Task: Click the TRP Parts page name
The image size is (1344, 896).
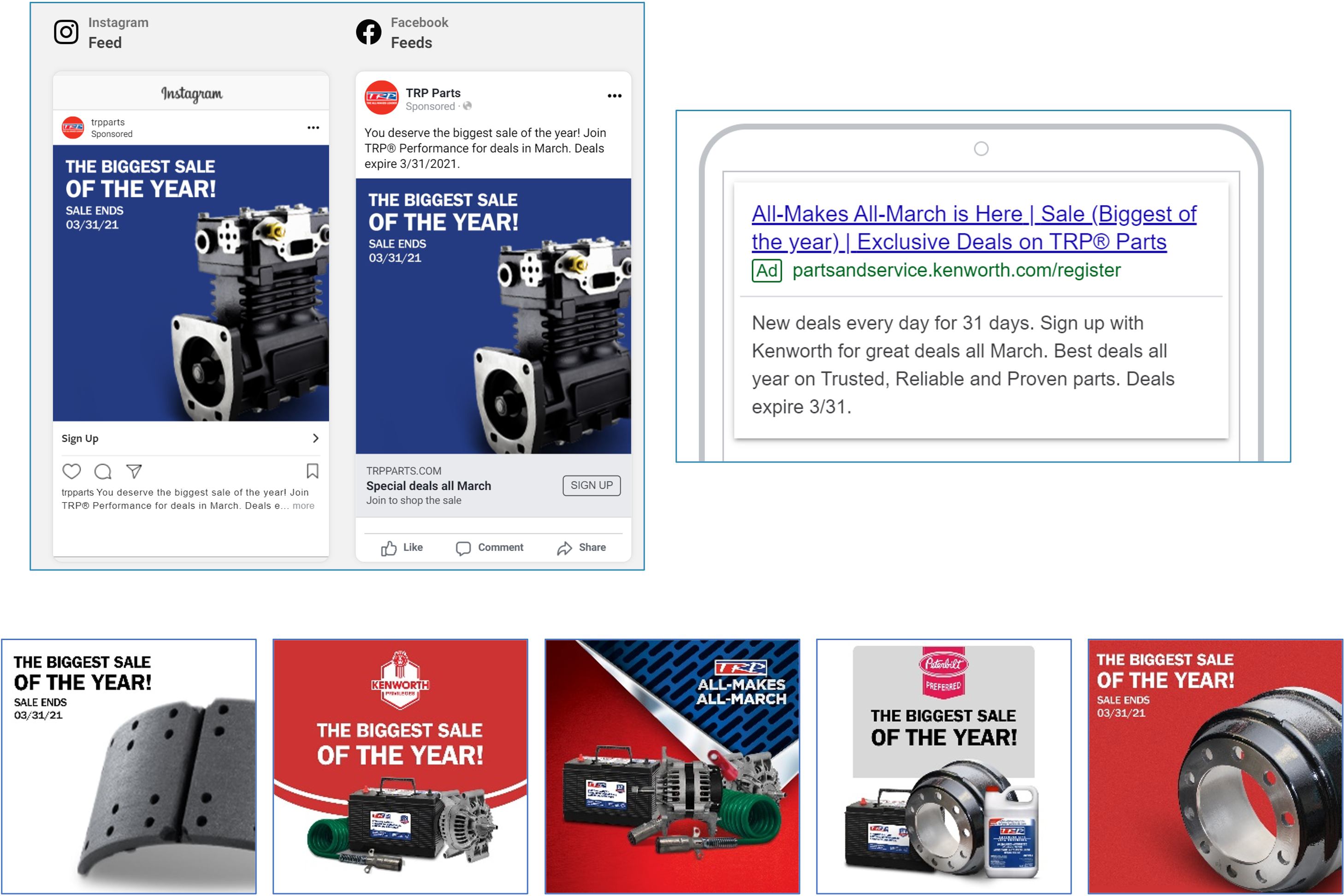Action: tap(433, 93)
